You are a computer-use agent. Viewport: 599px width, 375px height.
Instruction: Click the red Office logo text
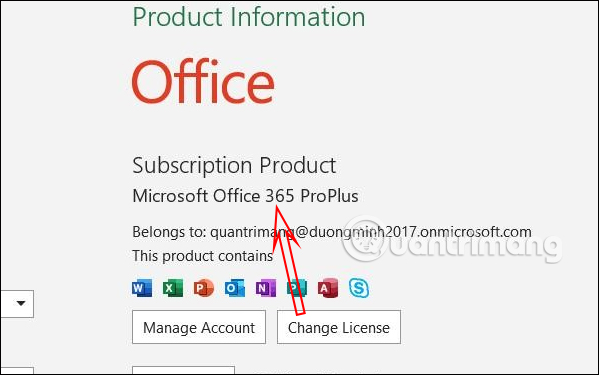pos(203,81)
